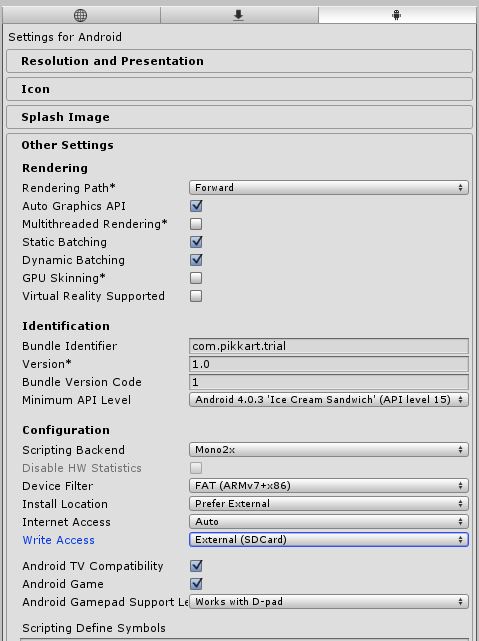Image resolution: width=479 pixels, height=641 pixels.
Task: Uncheck Android TV Compatibility checkbox
Action: pyautogui.click(x=196, y=566)
